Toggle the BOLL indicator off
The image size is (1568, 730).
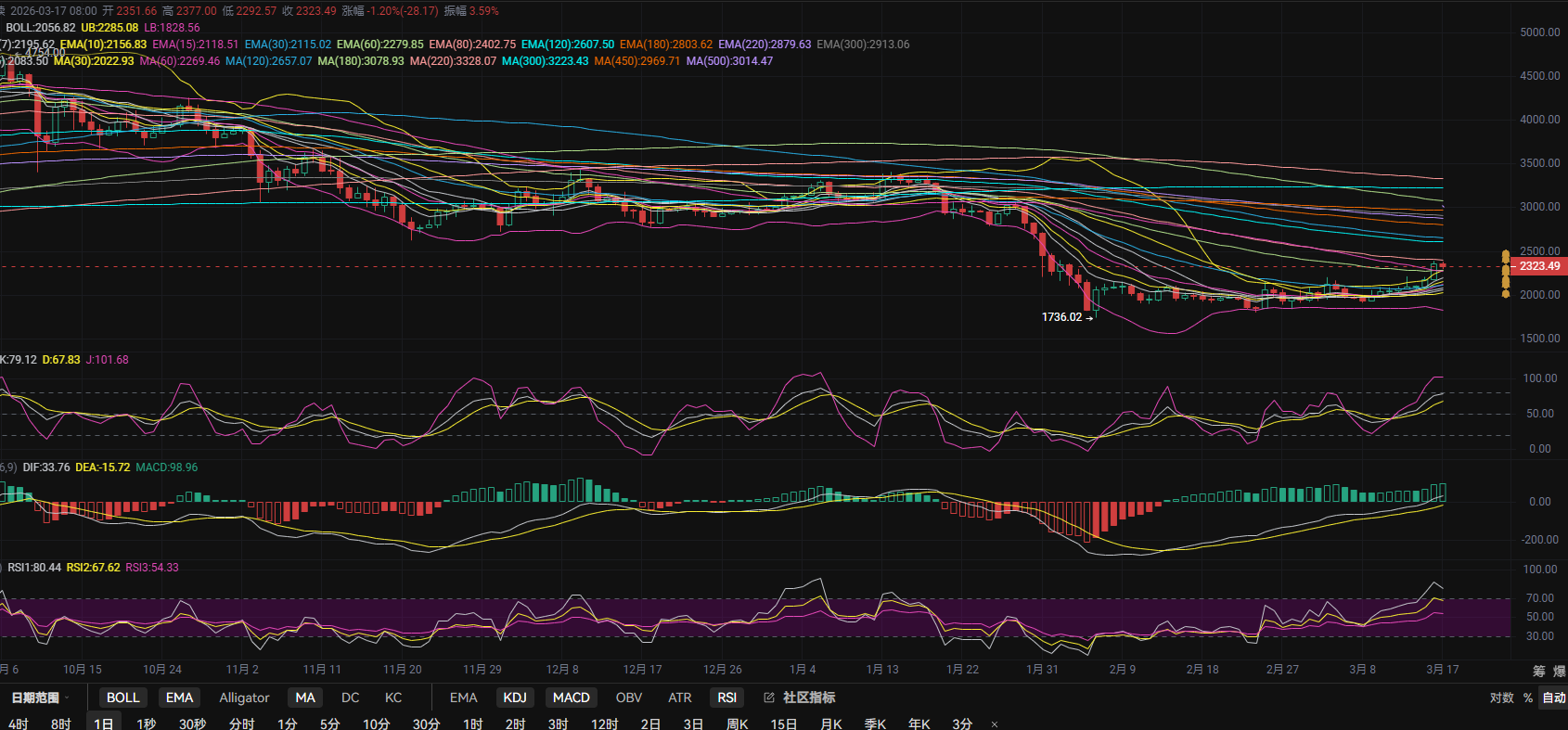coord(122,698)
